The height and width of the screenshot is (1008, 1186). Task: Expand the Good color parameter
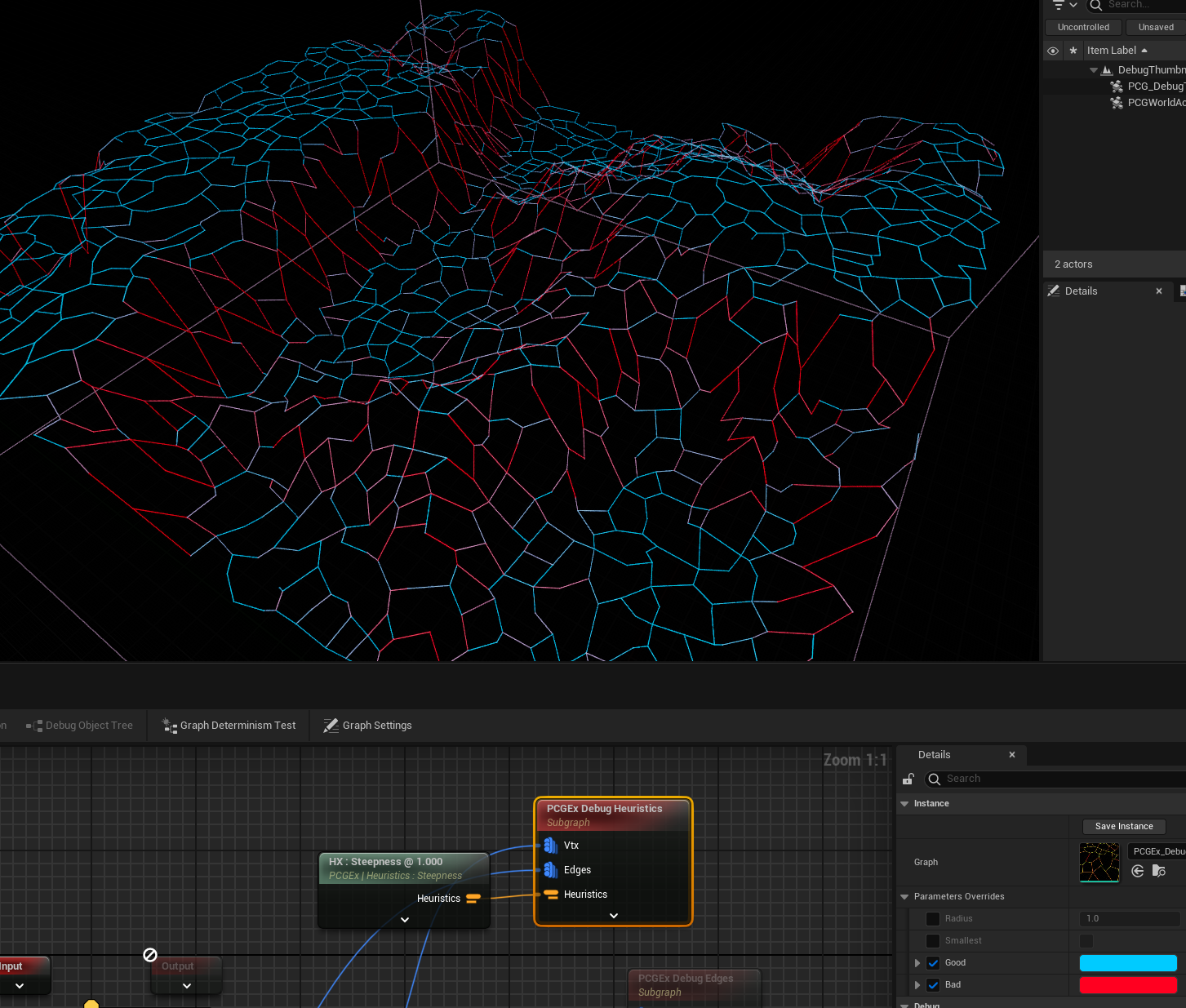917,963
